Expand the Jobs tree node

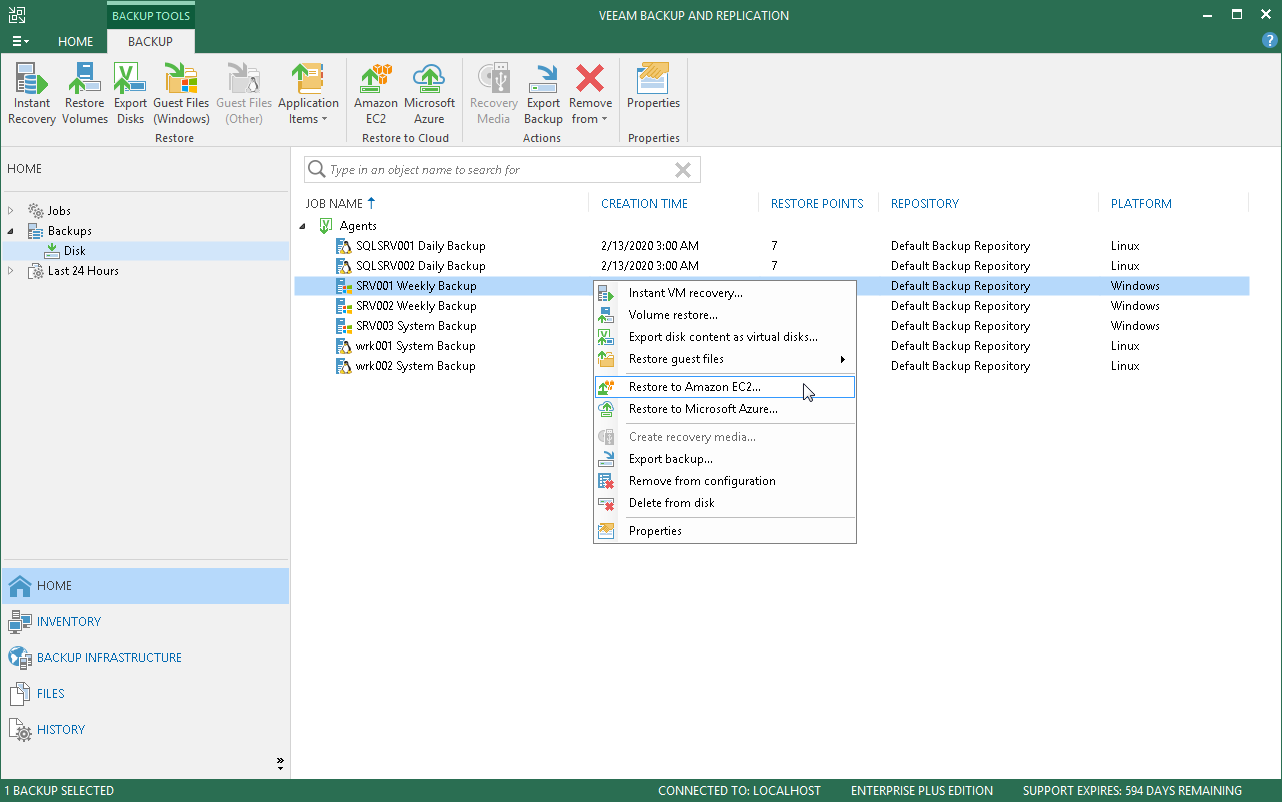point(11,211)
